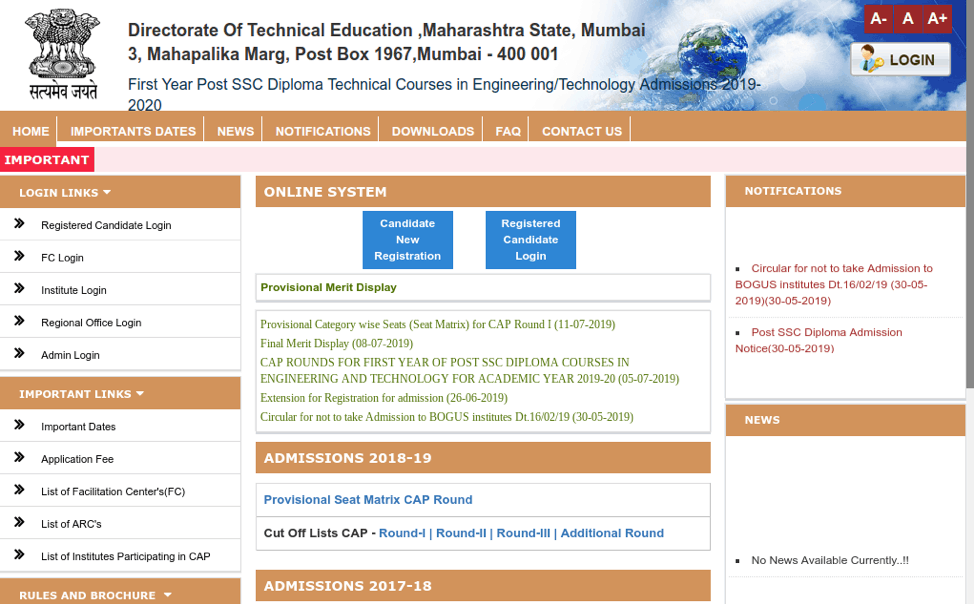Open IMPORTANTS DATES menu item
Screen dimensions: 974x604
click(133, 131)
